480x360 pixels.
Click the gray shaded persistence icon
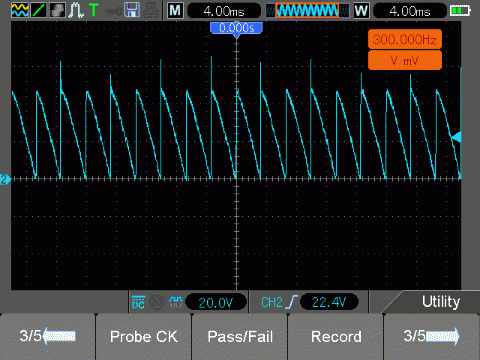[x=57, y=10]
